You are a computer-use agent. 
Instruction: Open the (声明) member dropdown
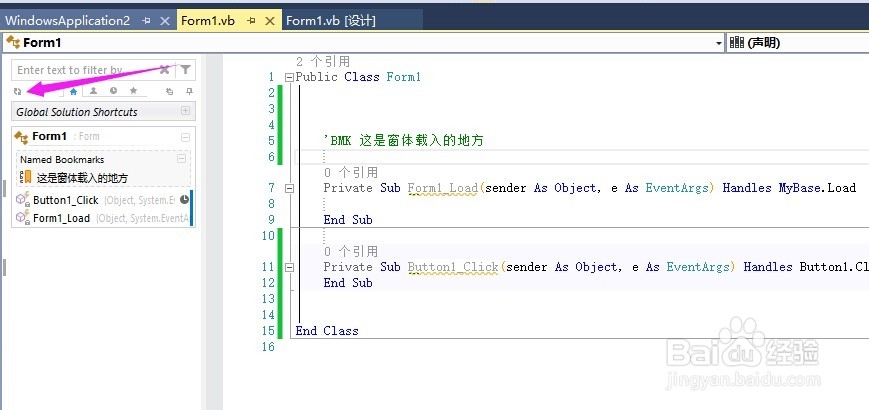tap(798, 43)
